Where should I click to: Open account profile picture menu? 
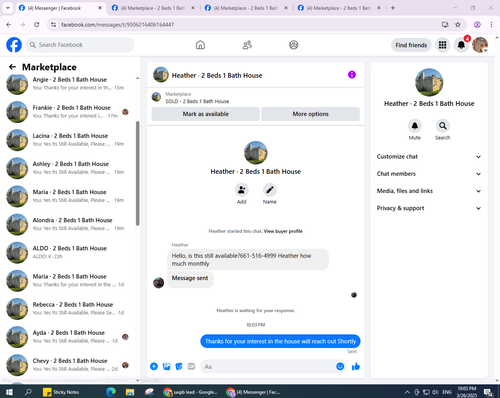480,45
